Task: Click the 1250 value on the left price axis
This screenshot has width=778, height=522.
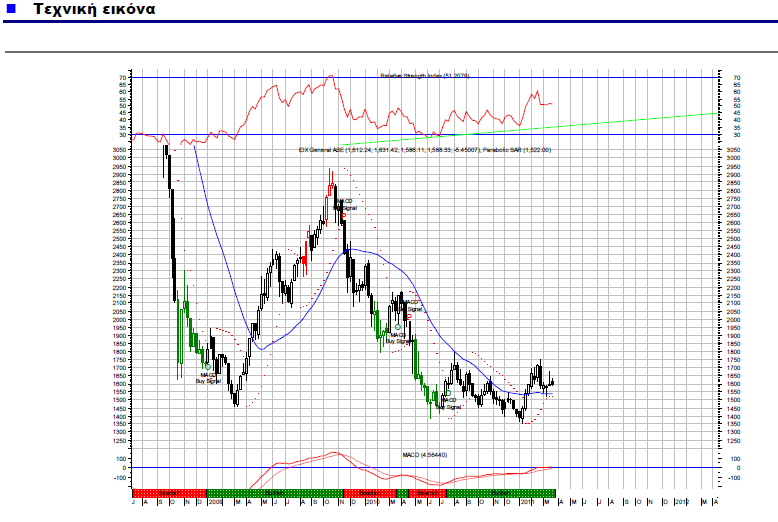Action: pyautogui.click(x=120, y=441)
